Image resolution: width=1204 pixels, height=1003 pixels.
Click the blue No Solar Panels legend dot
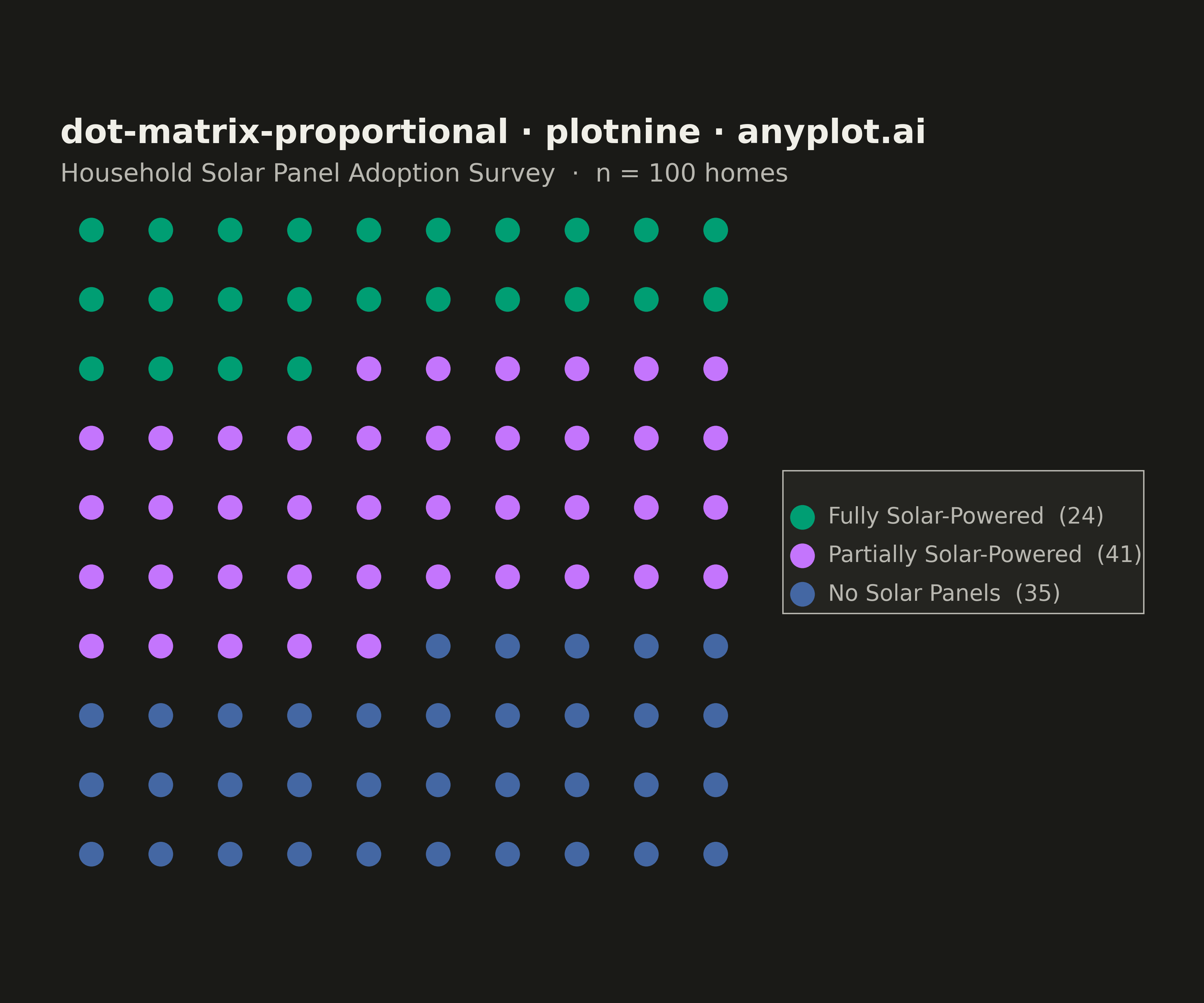(x=802, y=594)
